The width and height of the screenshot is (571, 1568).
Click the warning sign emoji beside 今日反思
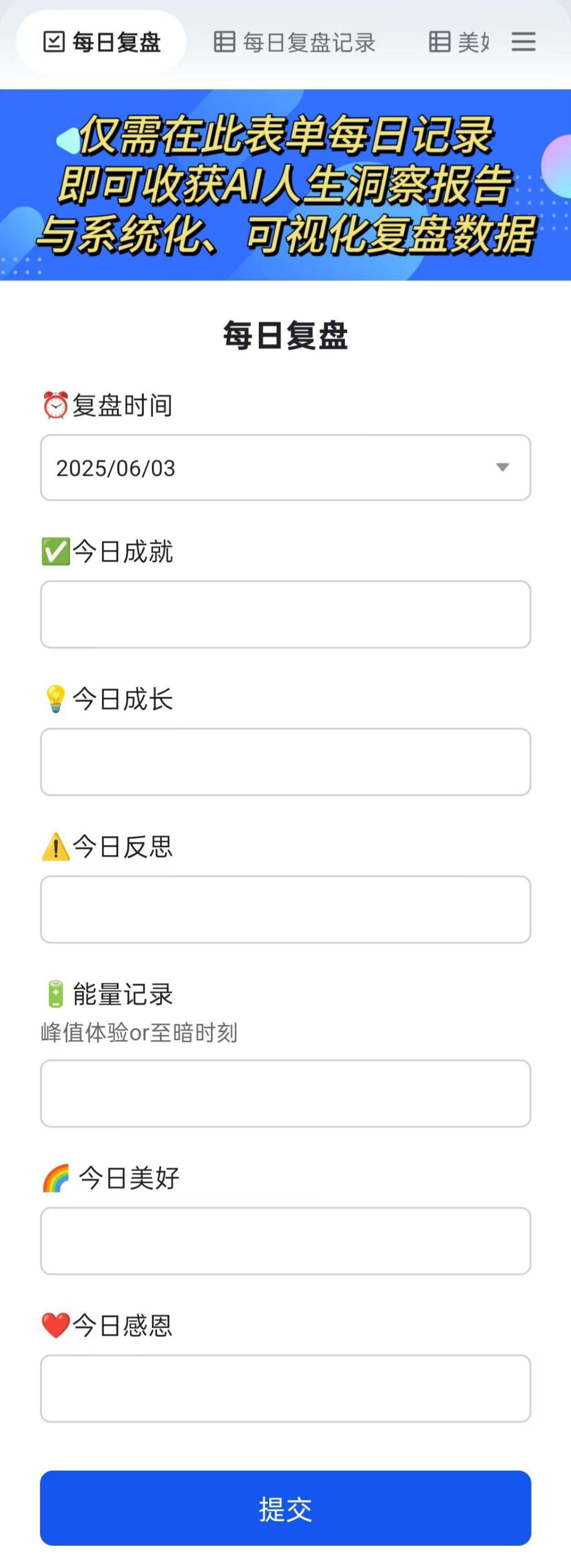(55, 847)
